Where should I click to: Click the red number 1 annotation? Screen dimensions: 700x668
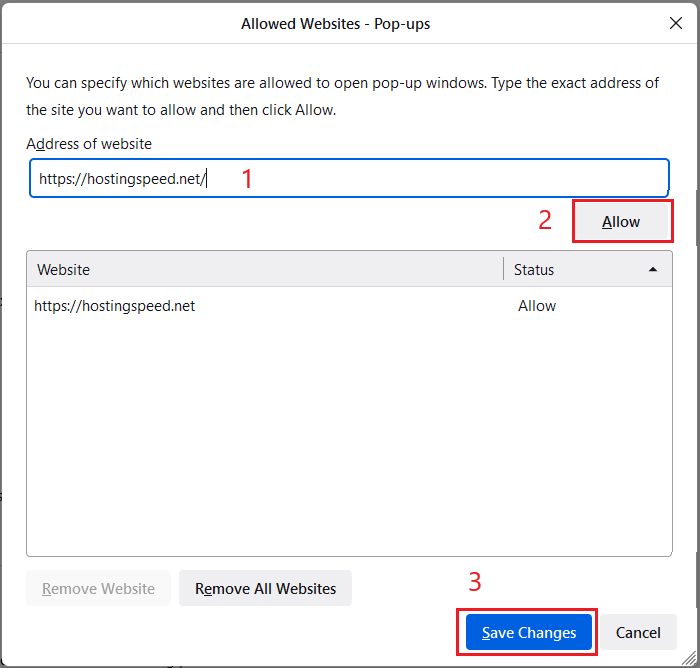[248, 180]
